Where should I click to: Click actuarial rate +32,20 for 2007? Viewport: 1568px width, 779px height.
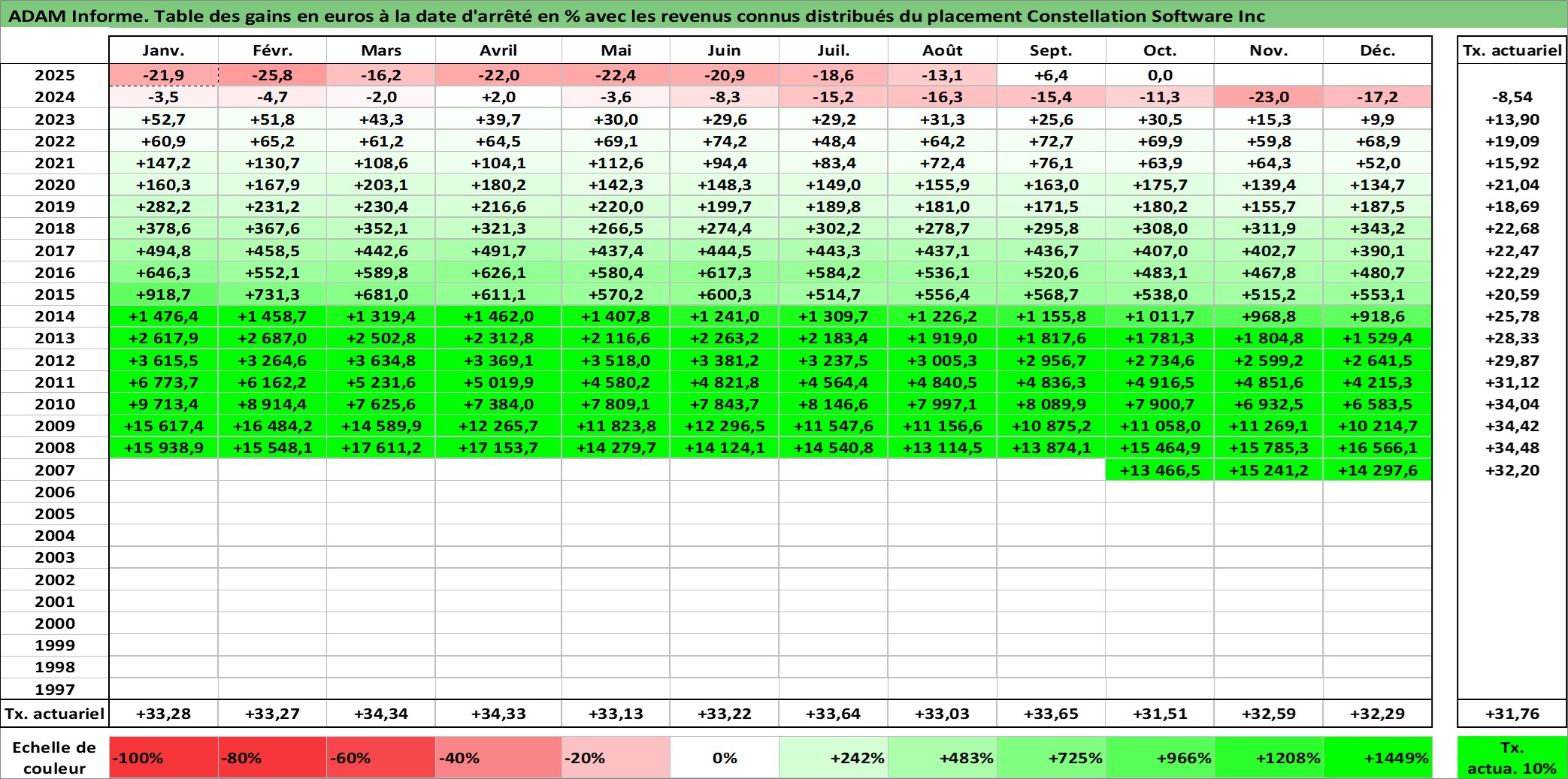tap(1512, 470)
